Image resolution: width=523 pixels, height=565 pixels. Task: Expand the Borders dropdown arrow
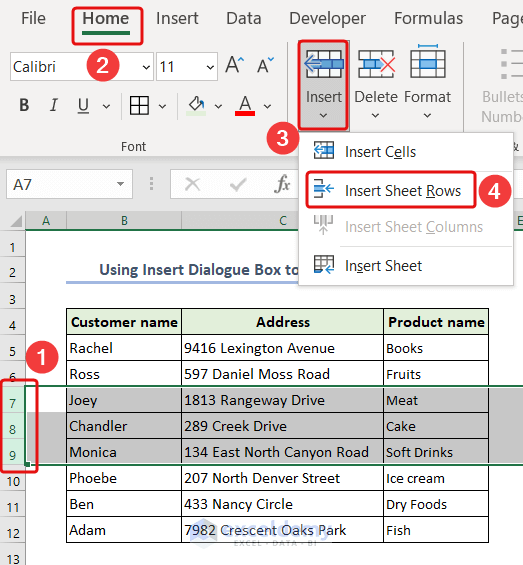point(163,106)
